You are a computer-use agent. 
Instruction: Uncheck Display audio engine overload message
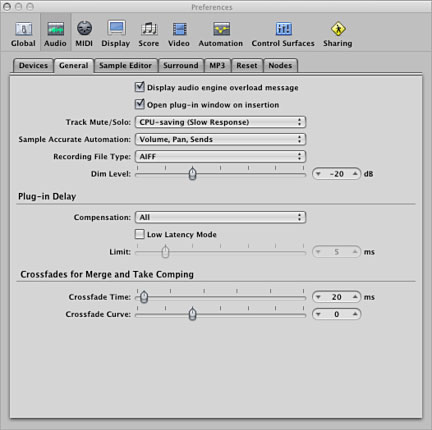140,87
